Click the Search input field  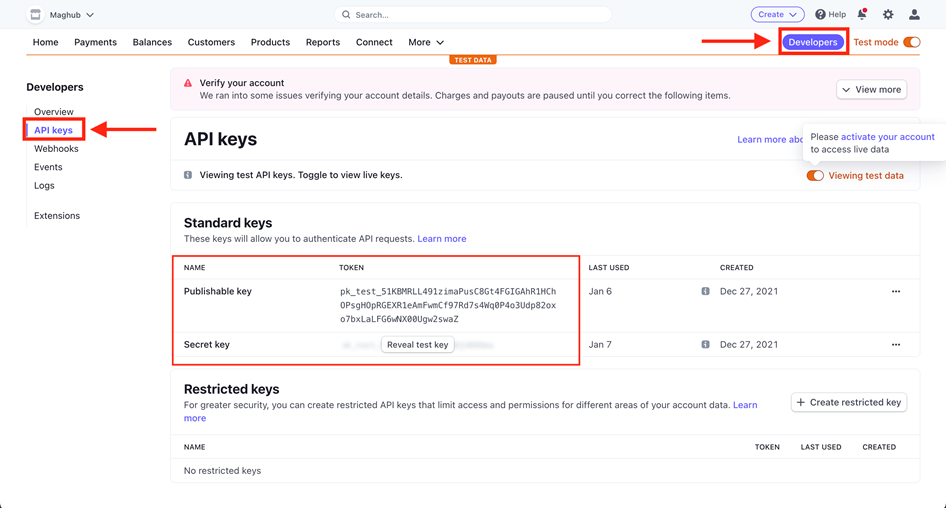473,15
